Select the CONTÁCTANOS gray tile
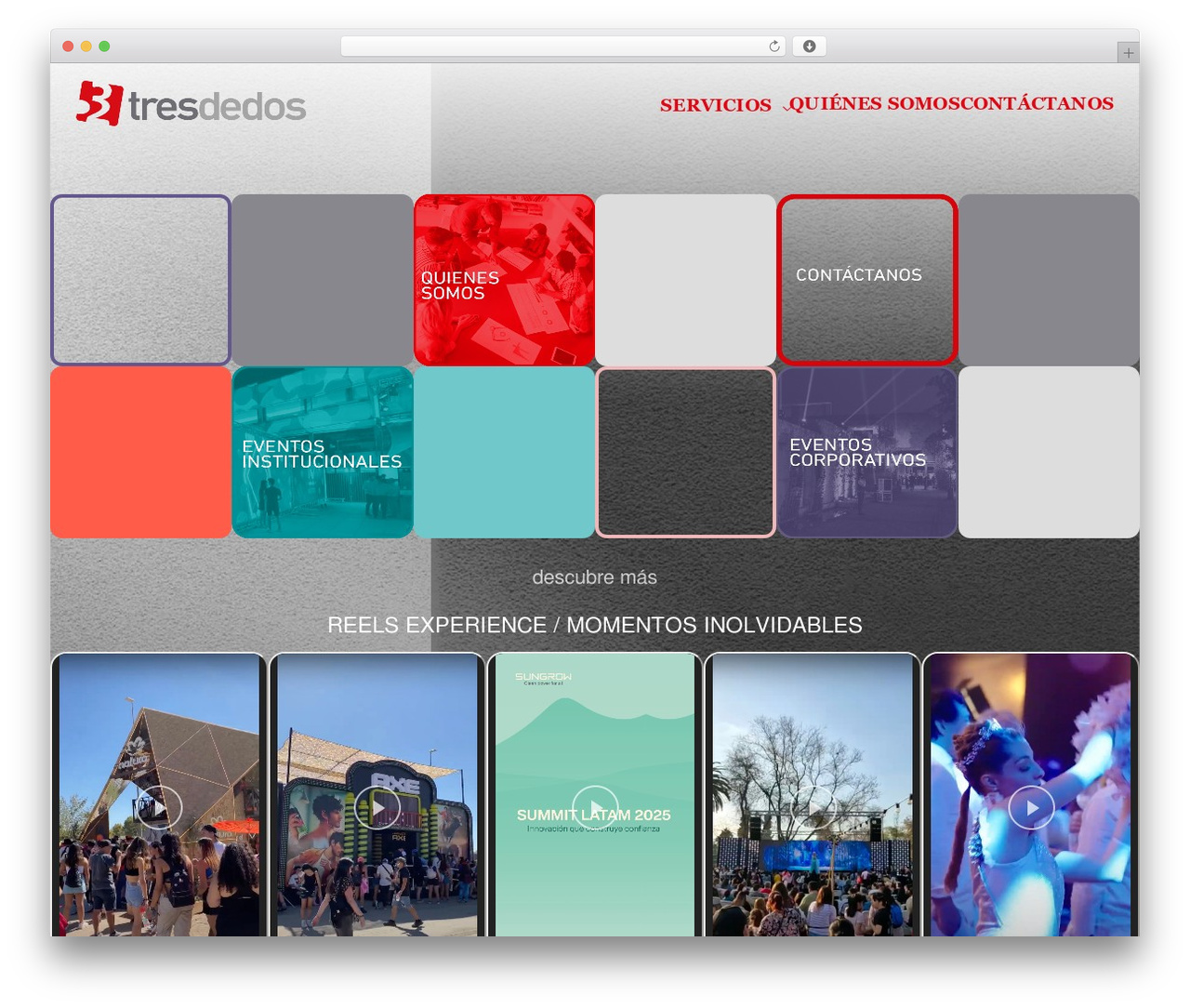The width and height of the screenshot is (1190, 1008). (x=866, y=279)
